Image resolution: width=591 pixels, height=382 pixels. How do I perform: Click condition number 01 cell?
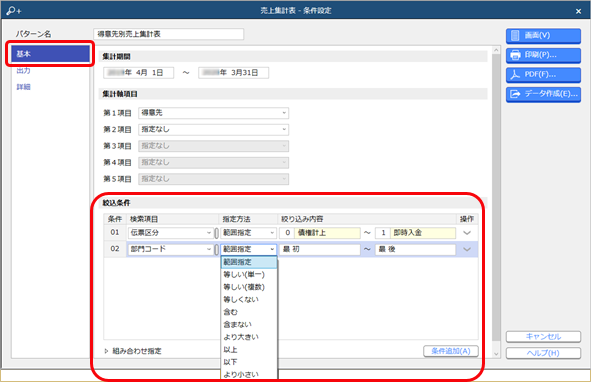[x=115, y=233]
